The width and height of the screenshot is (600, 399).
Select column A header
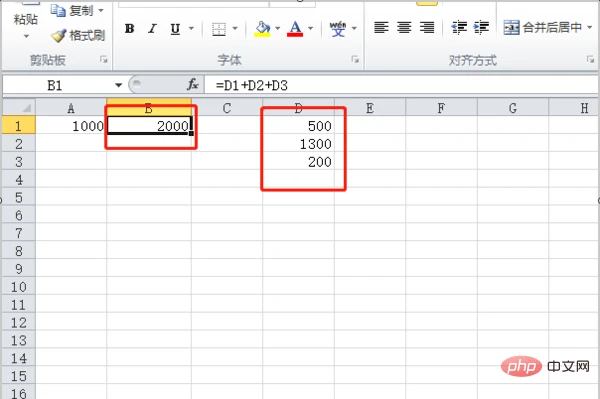pos(71,108)
